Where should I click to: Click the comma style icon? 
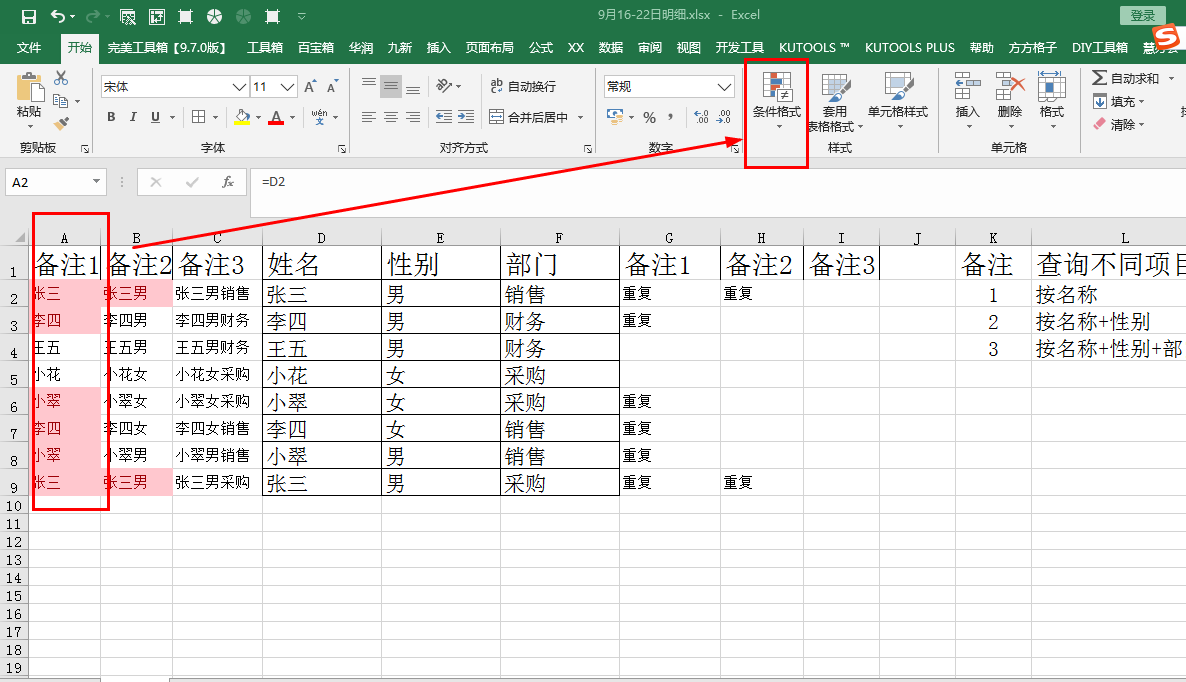click(670, 117)
